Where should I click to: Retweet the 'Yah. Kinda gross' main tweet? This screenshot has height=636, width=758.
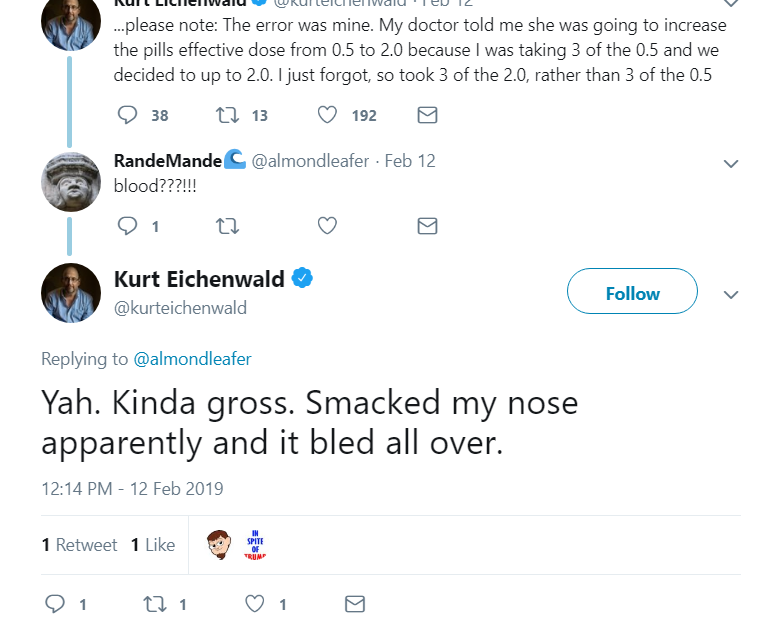click(155, 604)
